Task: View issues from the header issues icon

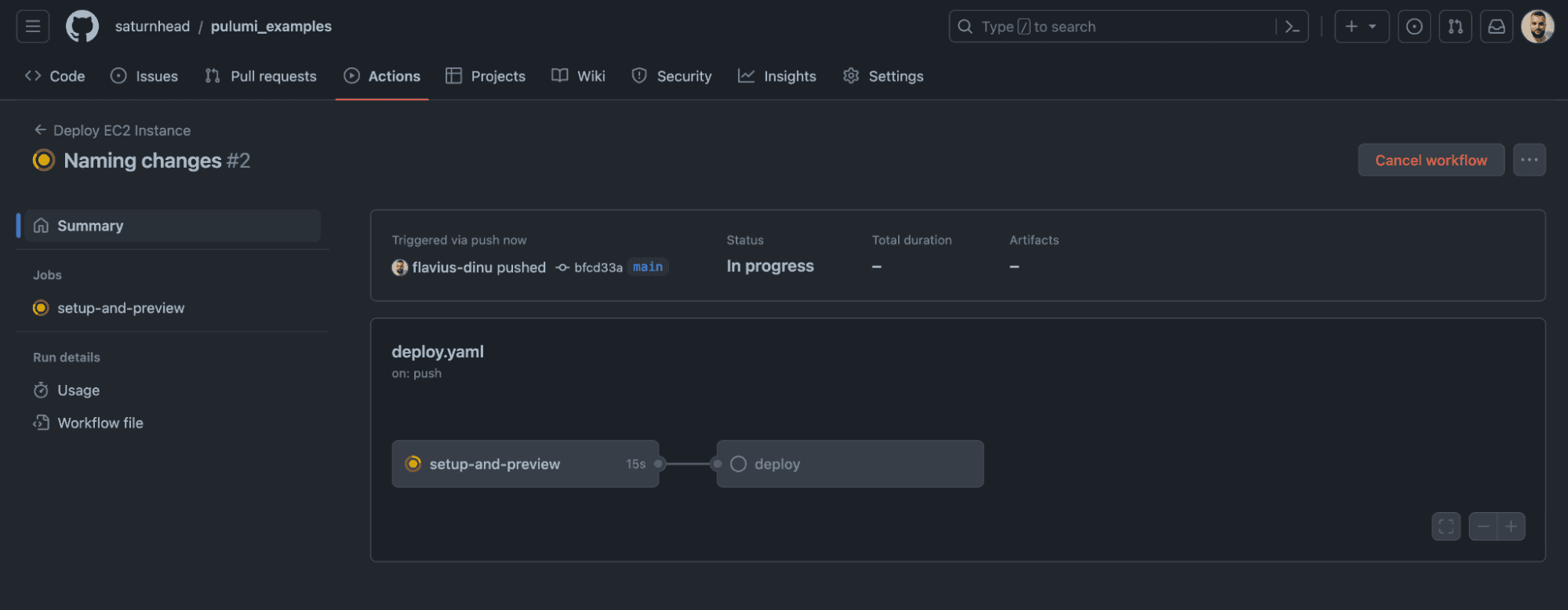Action: (1414, 27)
